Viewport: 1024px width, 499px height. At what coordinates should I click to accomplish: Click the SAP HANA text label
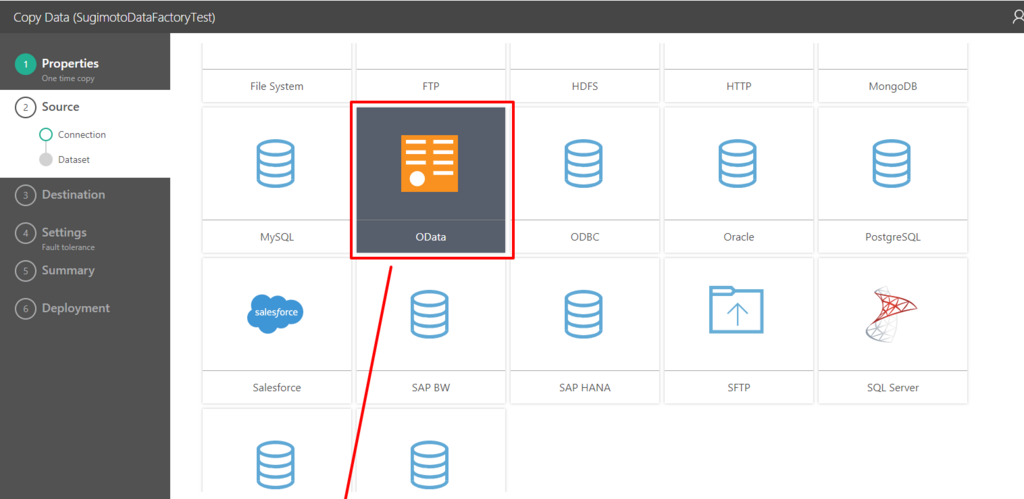[584, 387]
